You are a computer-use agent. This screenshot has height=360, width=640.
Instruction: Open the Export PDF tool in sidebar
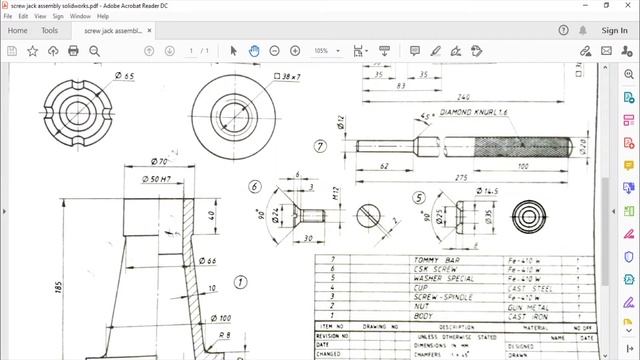pyautogui.click(x=629, y=98)
